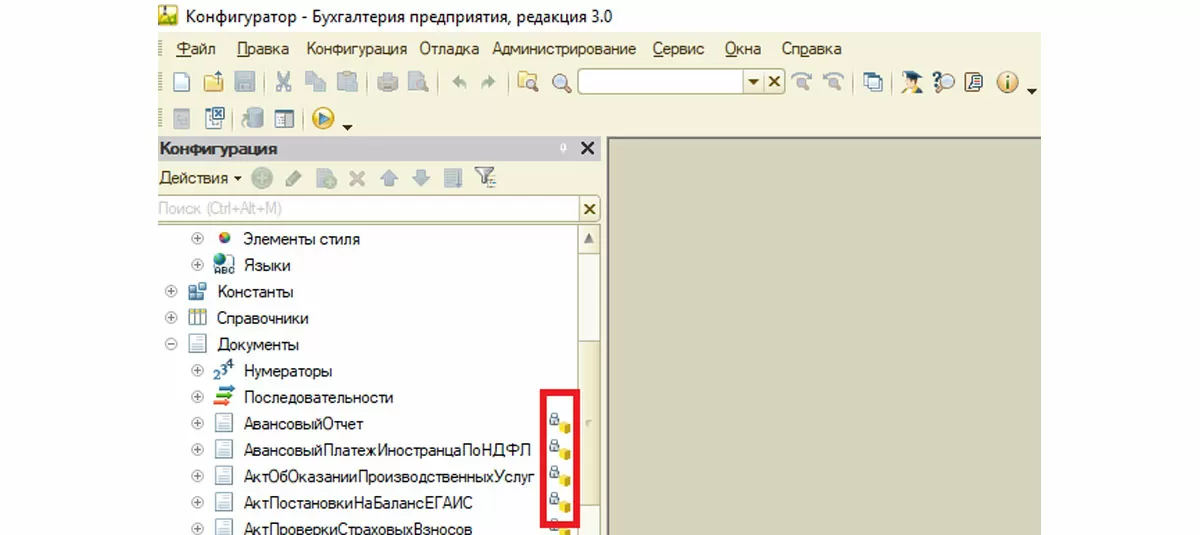This screenshot has width=1200, height=535.
Task: Open toolbar overflow arrow after info icon
Action: pos(1032,91)
